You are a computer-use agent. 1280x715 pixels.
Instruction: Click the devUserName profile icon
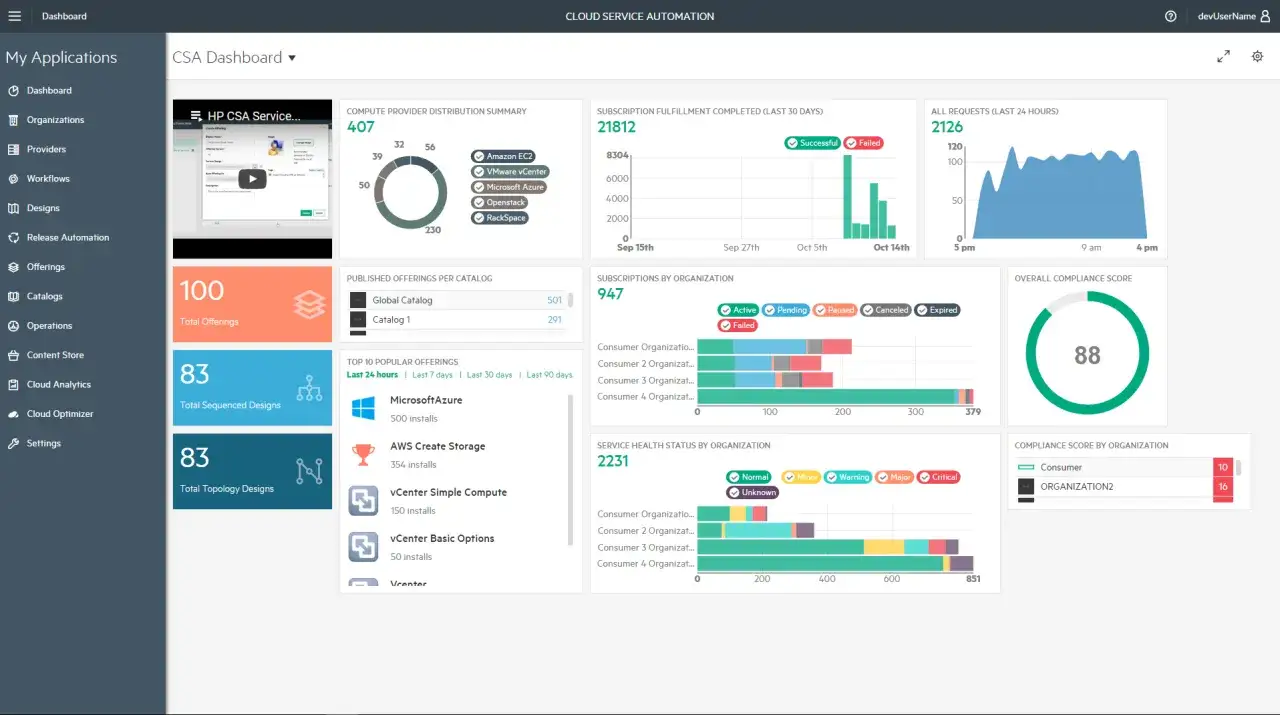tap(1265, 16)
